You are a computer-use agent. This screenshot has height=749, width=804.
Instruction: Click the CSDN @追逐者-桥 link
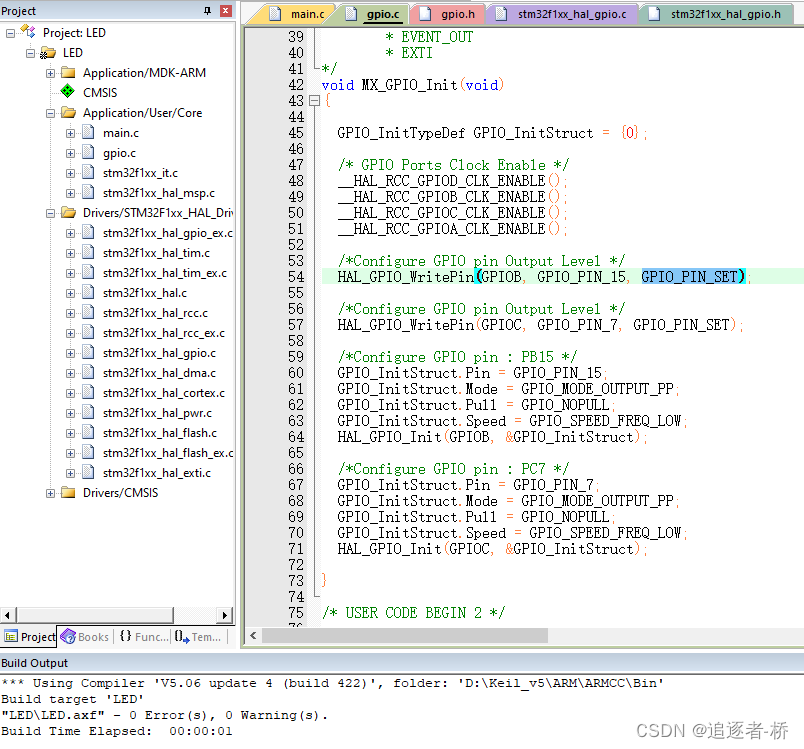coord(713,731)
